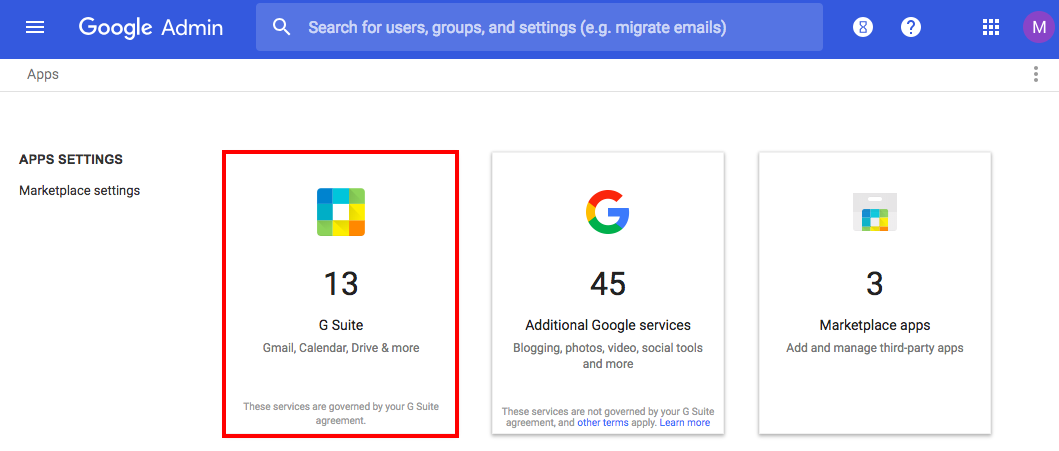Open Additional Google services card title

[608, 325]
